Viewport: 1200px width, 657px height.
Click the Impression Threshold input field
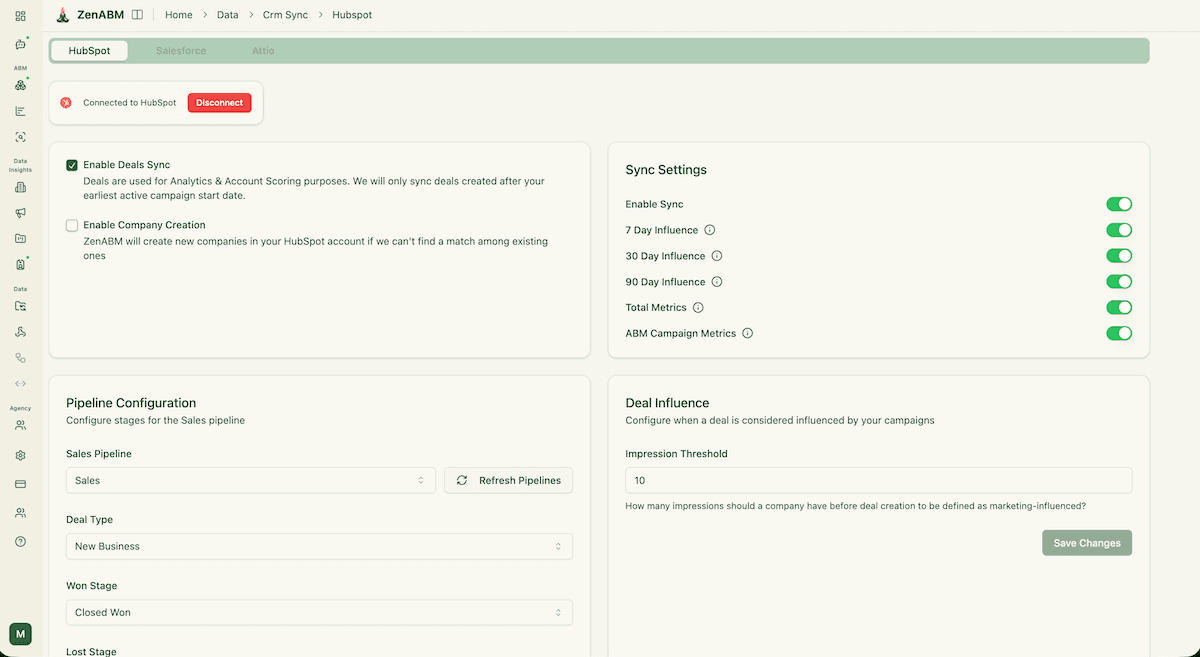[x=878, y=480]
